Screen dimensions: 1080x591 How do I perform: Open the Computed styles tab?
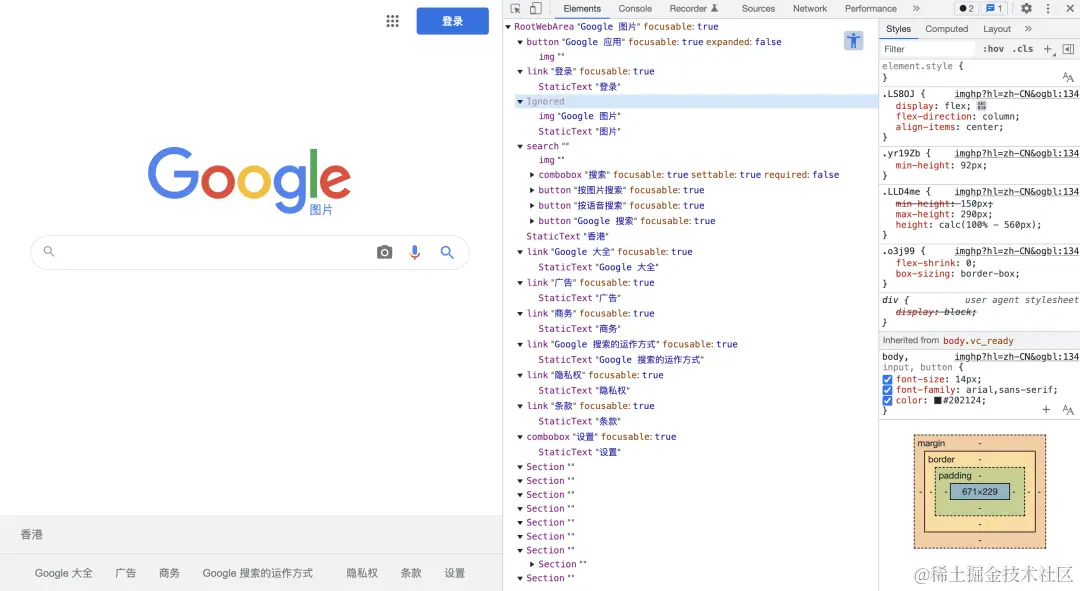[x=946, y=29]
